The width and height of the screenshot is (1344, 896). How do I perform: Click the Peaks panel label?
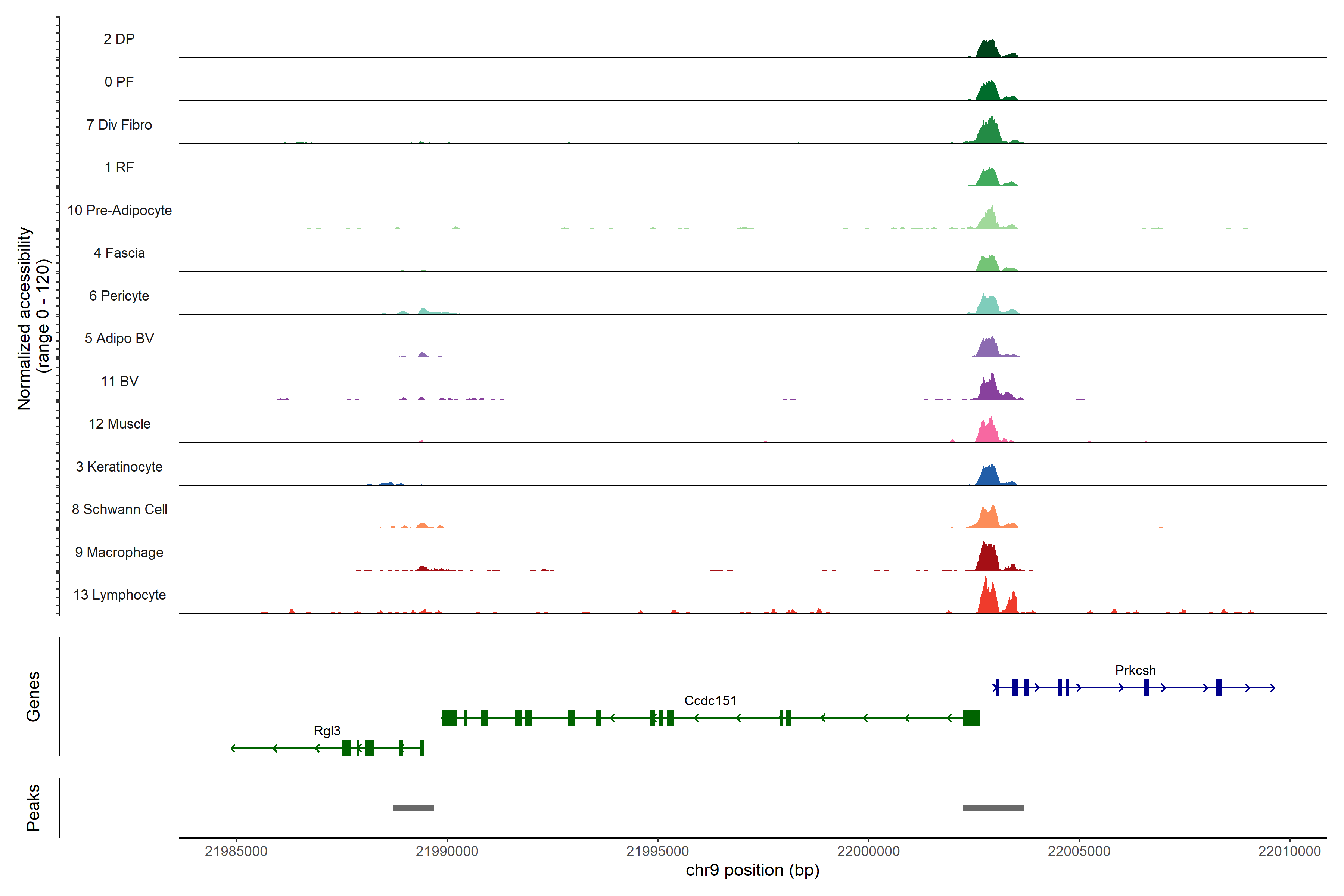click(x=33, y=808)
